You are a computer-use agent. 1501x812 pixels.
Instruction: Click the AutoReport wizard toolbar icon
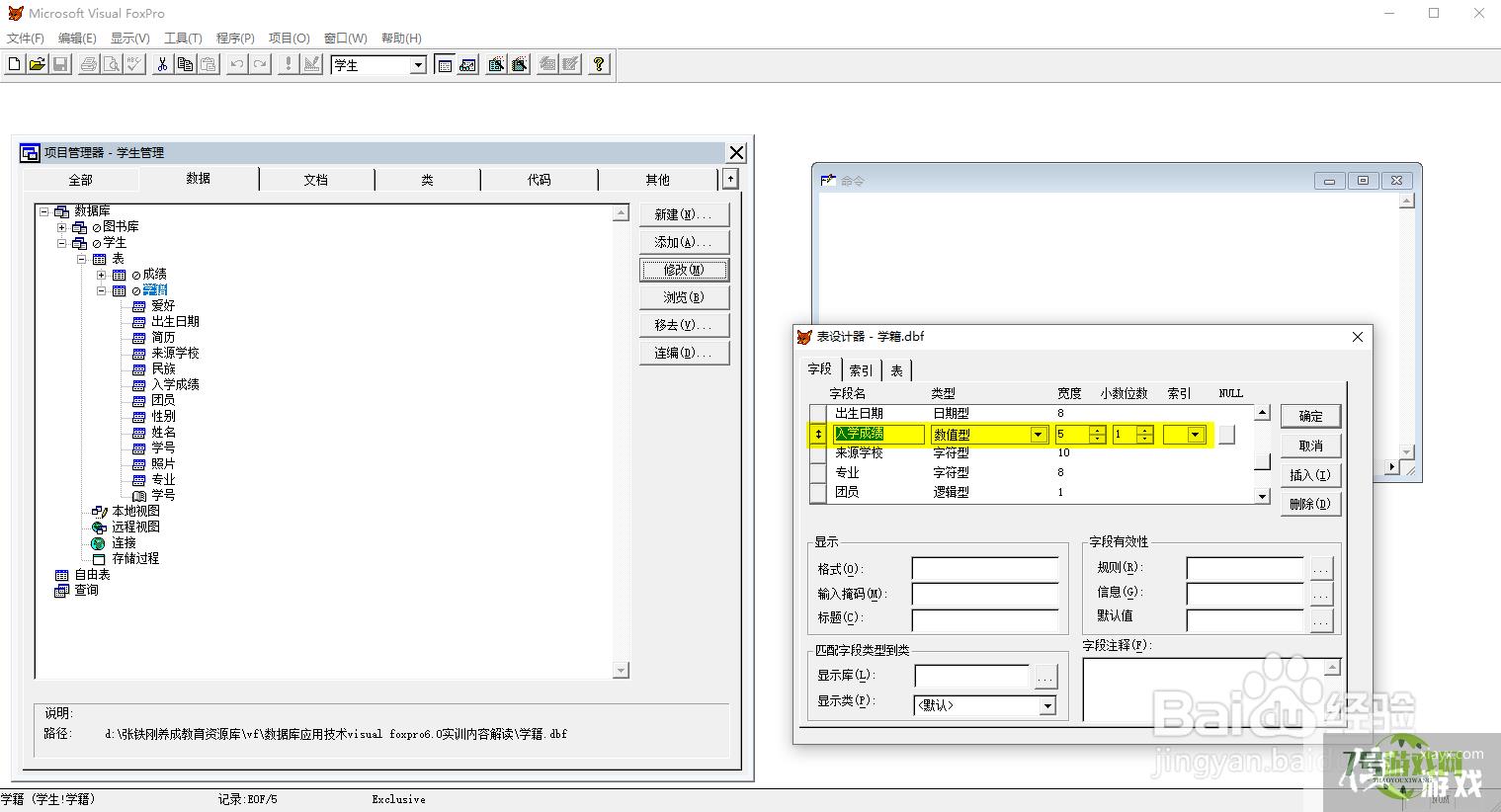pyautogui.click(x=570, y=64)
